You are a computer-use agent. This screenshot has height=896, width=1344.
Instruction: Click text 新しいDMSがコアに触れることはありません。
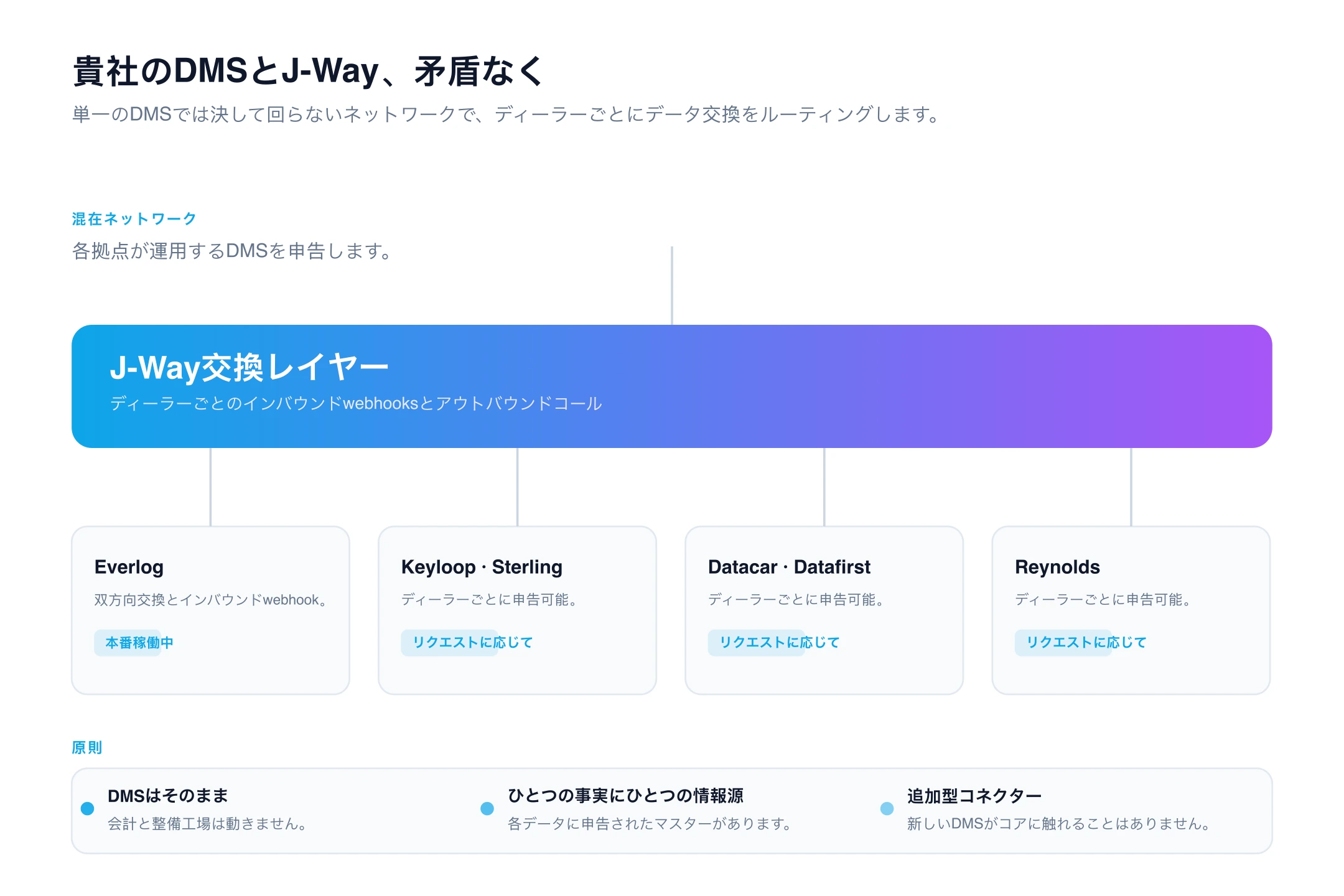tap(1058, 824)
